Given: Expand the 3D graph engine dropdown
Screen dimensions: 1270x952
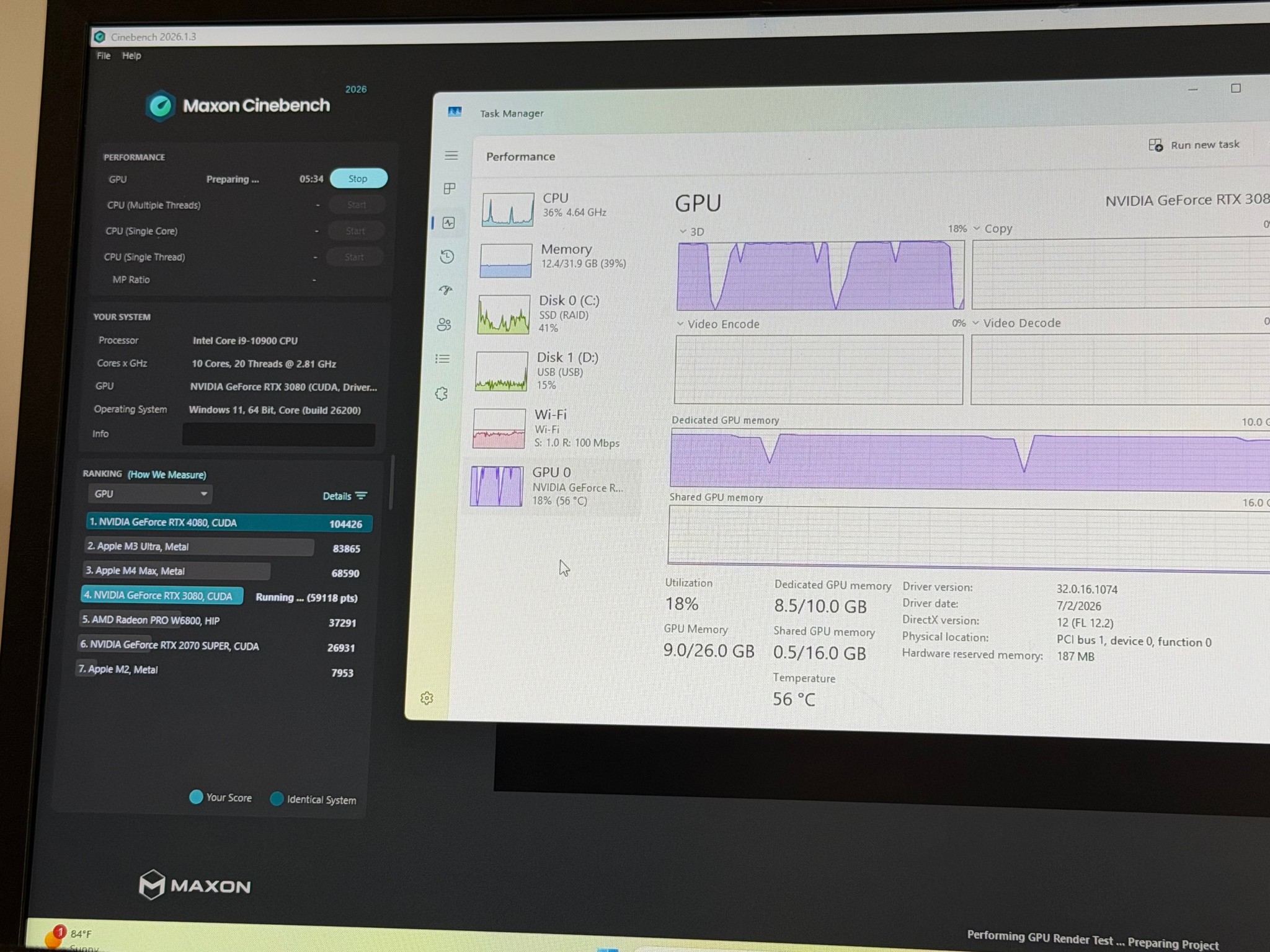Looking at the screenshot, I should click(x=691, y=231).
